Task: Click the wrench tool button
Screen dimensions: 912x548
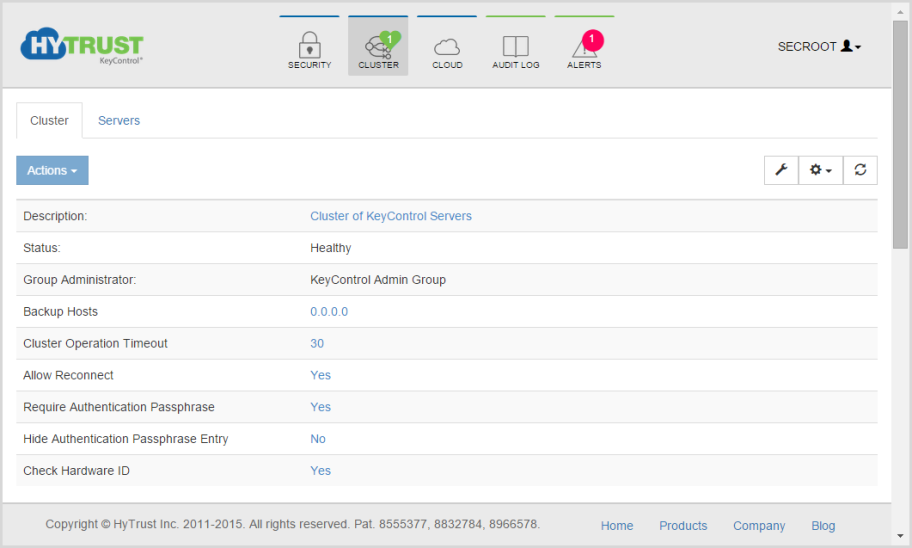Action: pos(781,170)
